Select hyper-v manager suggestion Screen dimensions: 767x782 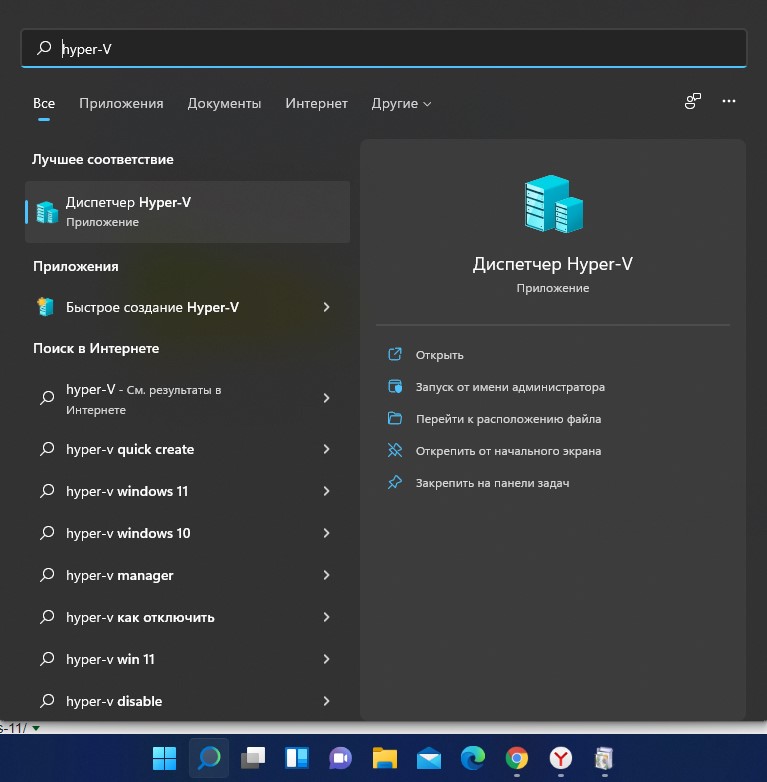(188, 575)
